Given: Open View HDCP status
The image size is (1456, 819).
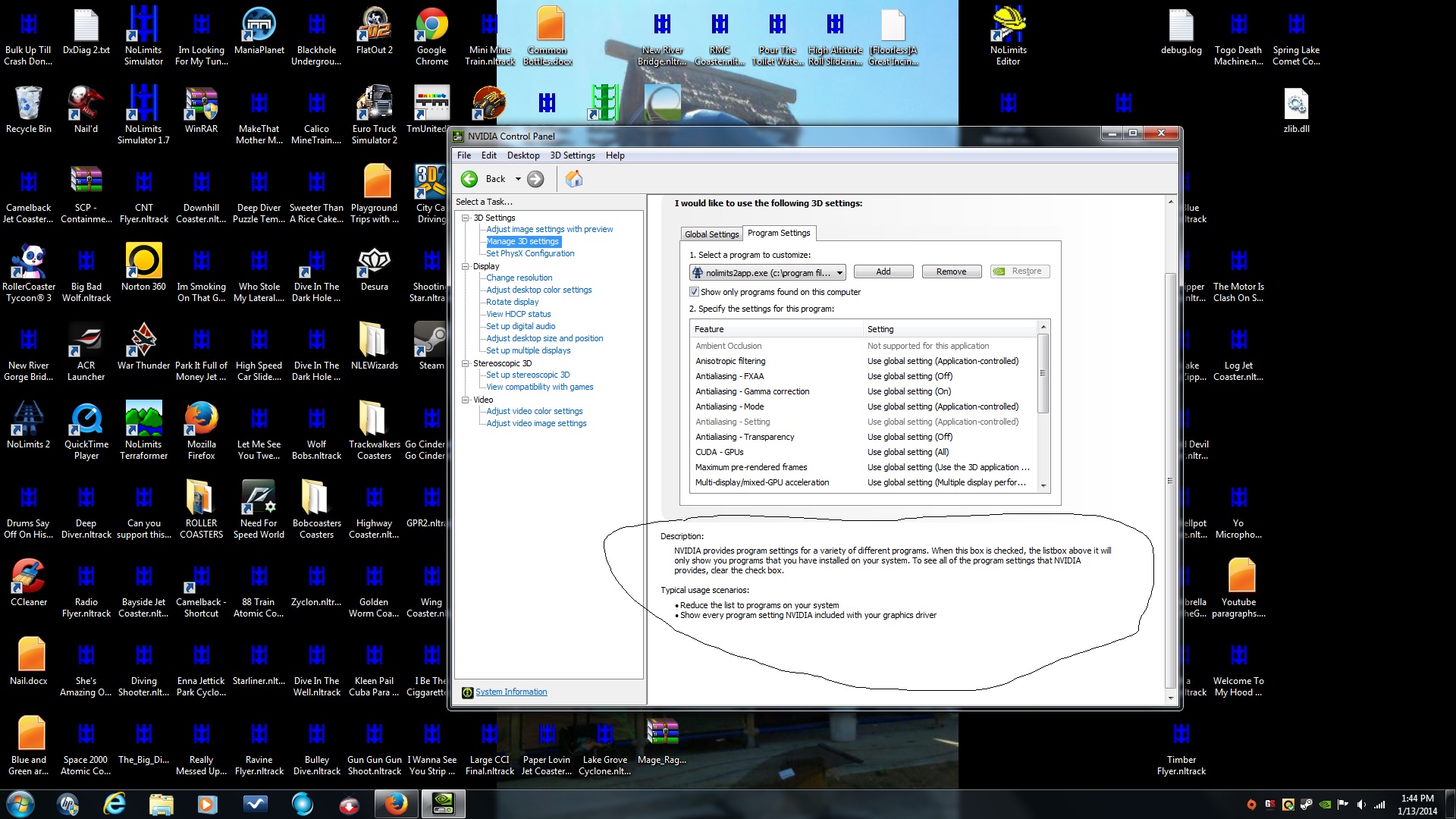Looking at the screenshot, I should (x=518, y=314).
